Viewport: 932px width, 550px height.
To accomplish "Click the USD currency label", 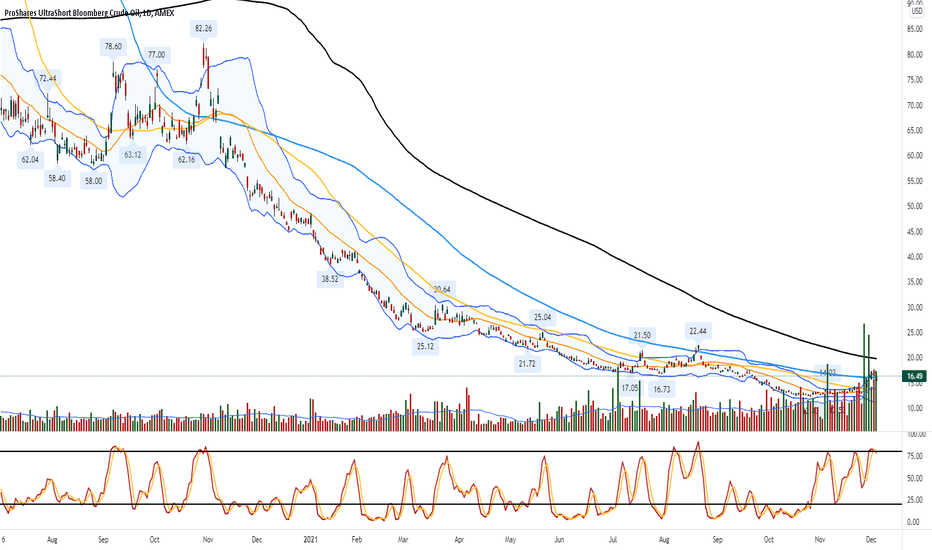I will tap(917, 11).
